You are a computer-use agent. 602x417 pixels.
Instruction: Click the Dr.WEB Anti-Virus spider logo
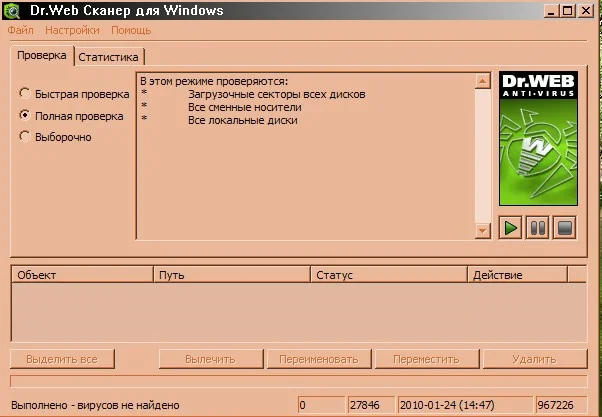click(x=538, y=139)
